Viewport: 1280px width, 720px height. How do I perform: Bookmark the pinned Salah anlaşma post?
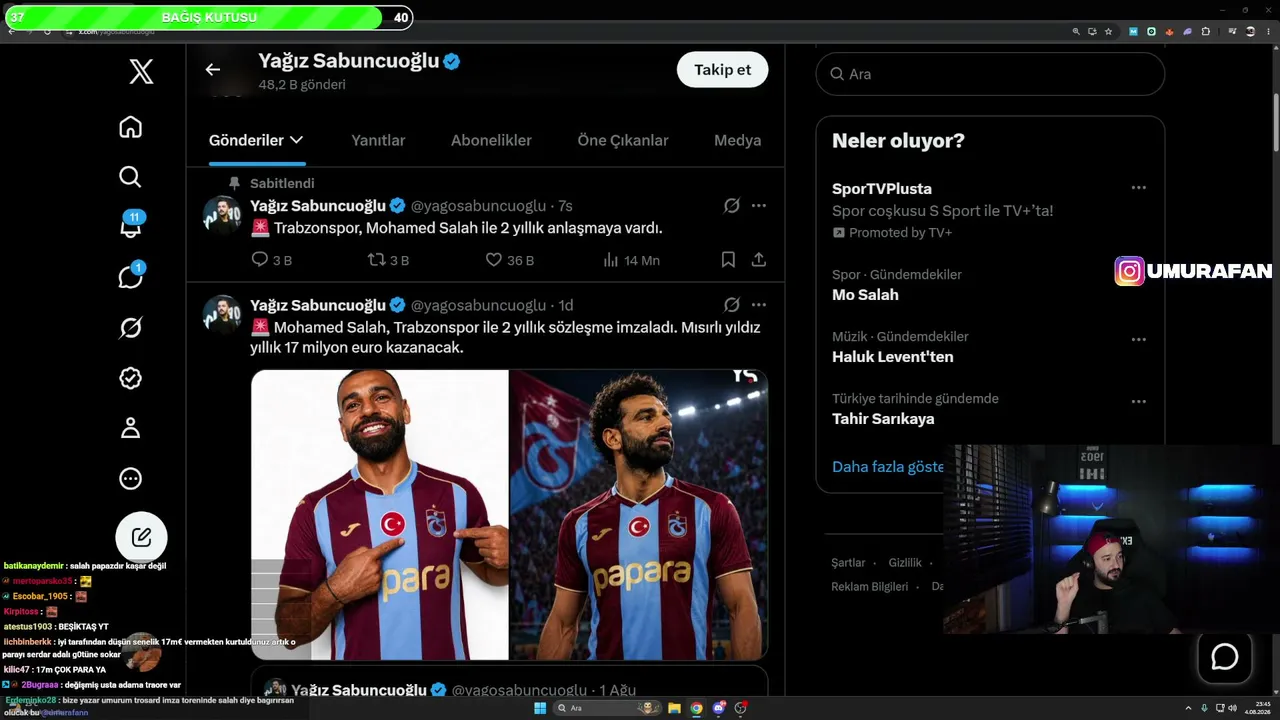728,260
